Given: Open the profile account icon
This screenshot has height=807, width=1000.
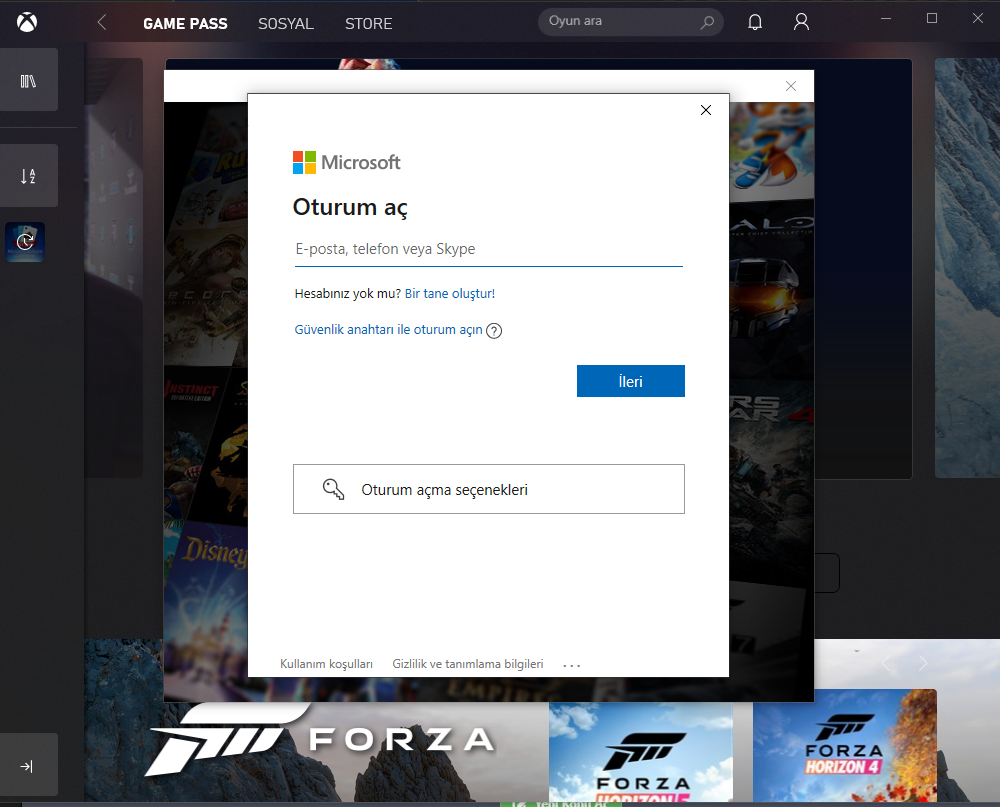Looking at the screenshot, I should (x=801, y=22).
